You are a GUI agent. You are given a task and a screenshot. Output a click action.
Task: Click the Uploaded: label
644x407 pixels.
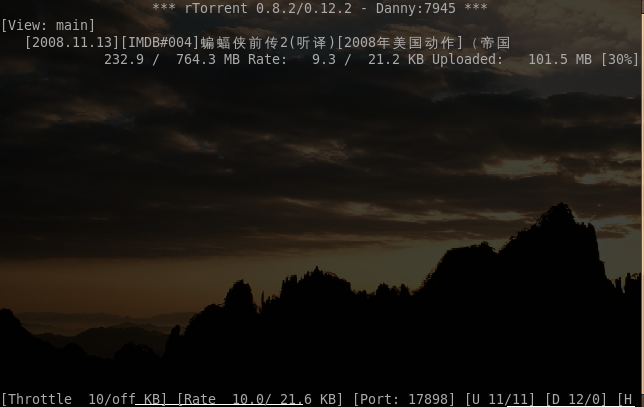(x=467, y=60)
